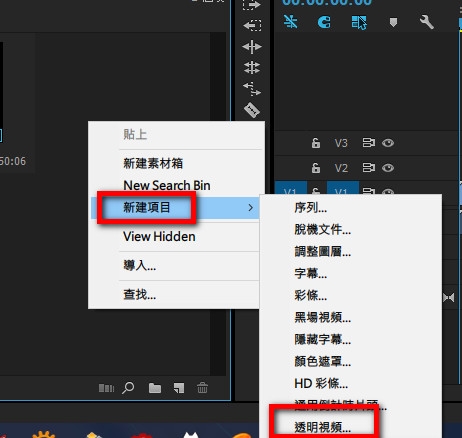Open the 新建項目 menu entry
Image resolution: width=462 pixels, height=438 pixels.
click(x=175, y=208)
